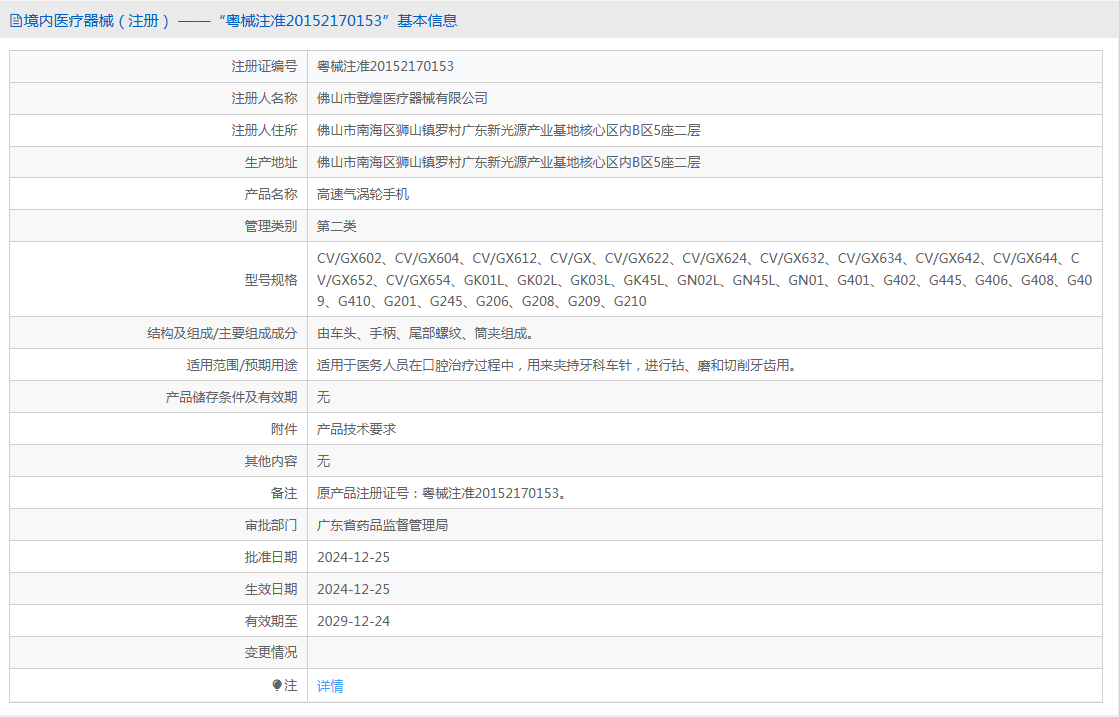Click the model specifications list starting CV/GX602
1119x717 pixels.
(704, 280)
